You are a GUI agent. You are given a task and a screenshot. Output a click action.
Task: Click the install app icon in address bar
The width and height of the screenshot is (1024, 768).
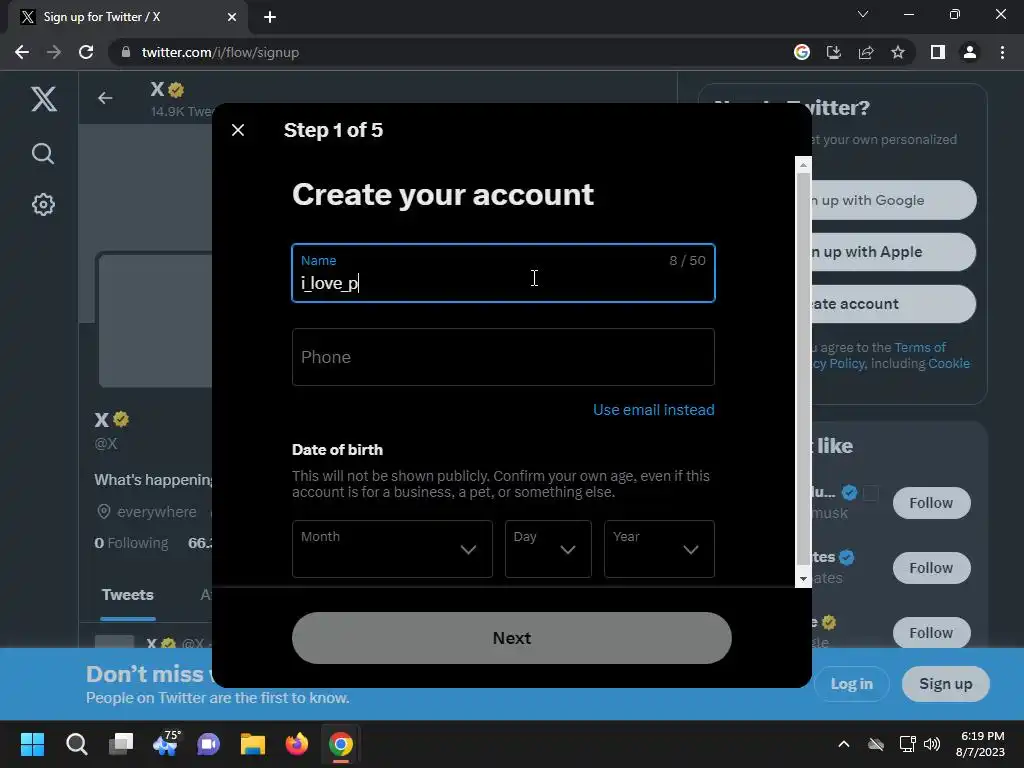(834, 52)
